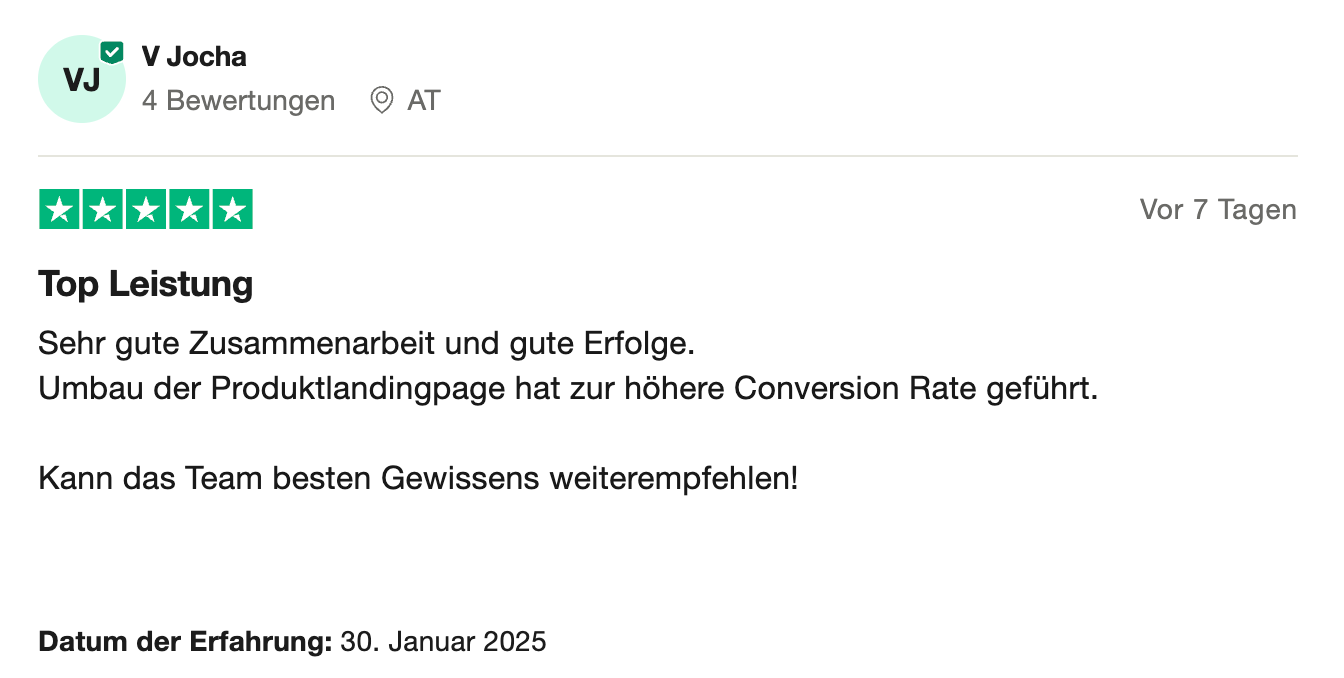Click the first green rating star
This screenshot has height=678, width=1344.
click(x=60, y=210)
